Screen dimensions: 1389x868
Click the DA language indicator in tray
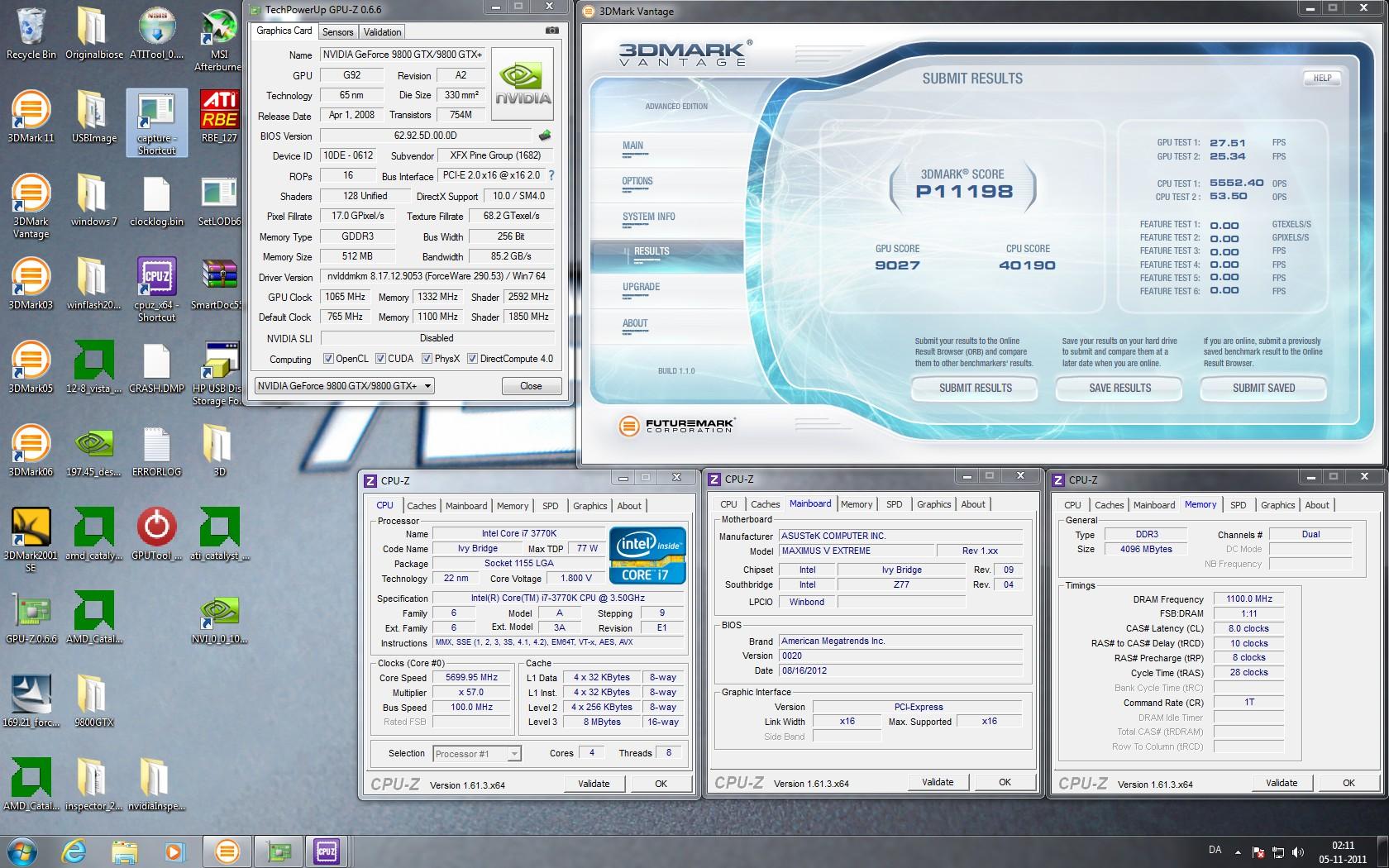coord(1215,850)
